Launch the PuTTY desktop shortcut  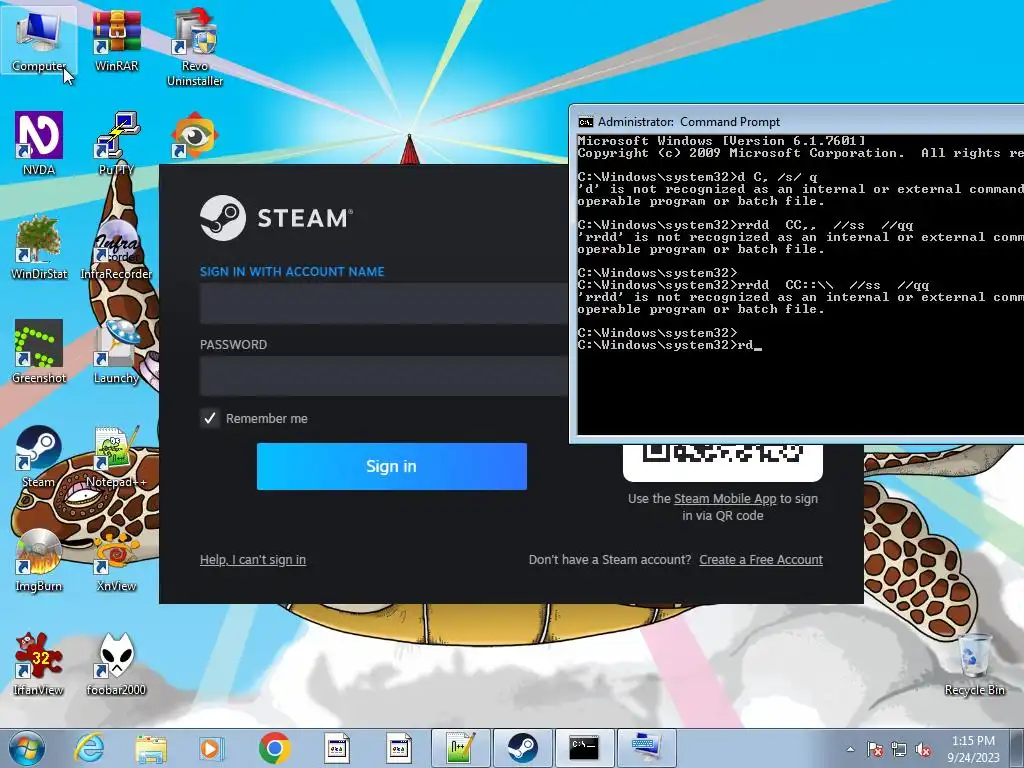click(116, 144)
